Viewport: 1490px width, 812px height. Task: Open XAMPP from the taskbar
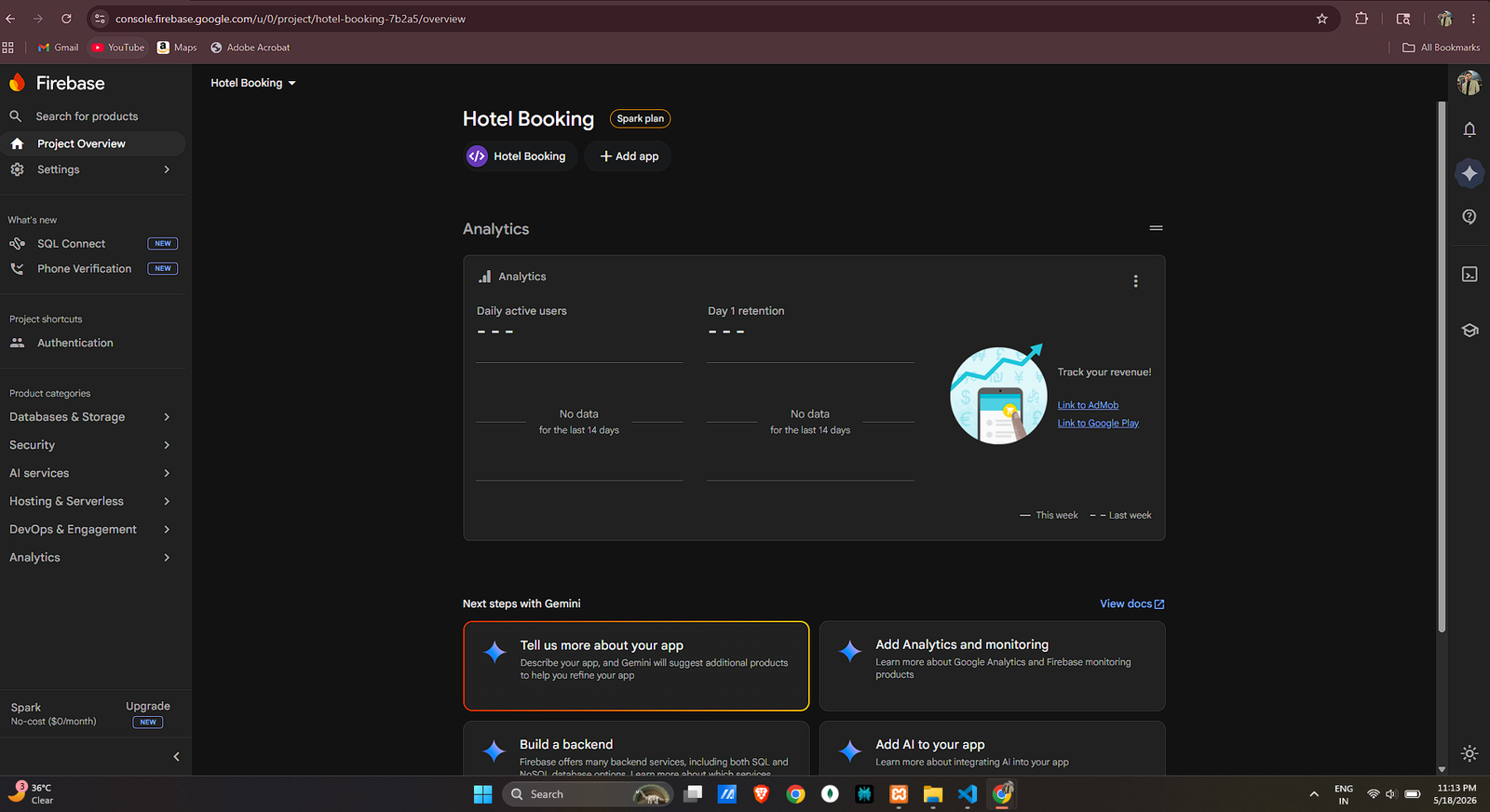pos(899,794)
